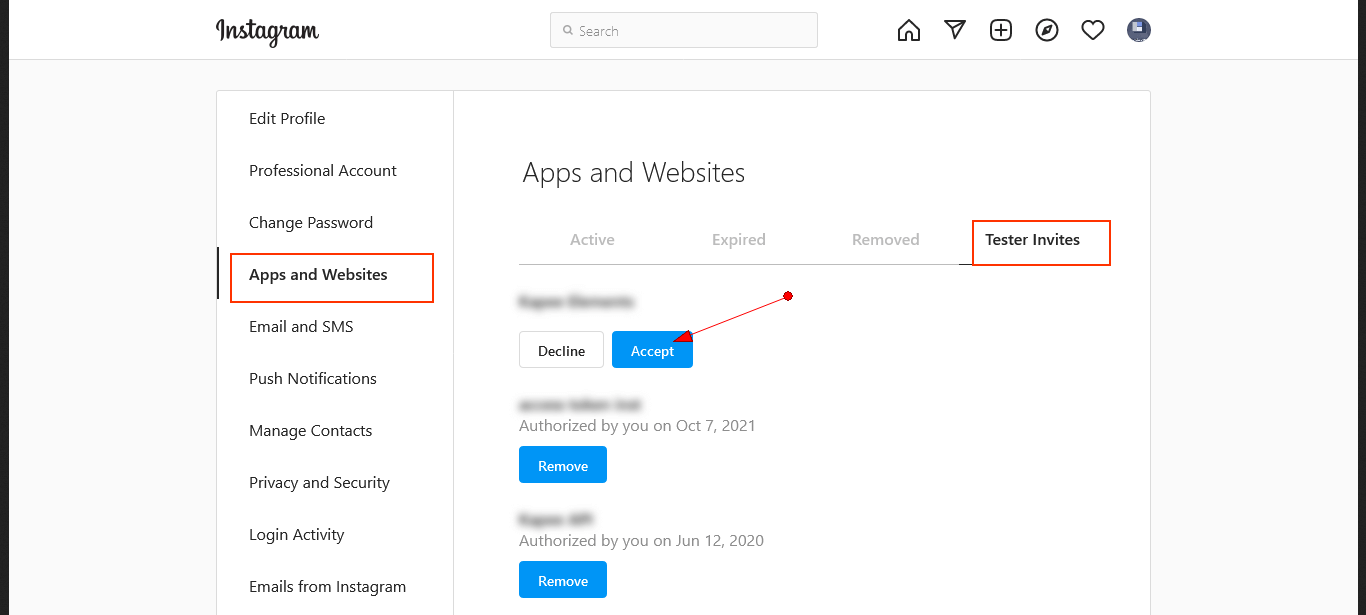Open Explore compass icon
The image size is (1366, 615).
point(1047,30)
